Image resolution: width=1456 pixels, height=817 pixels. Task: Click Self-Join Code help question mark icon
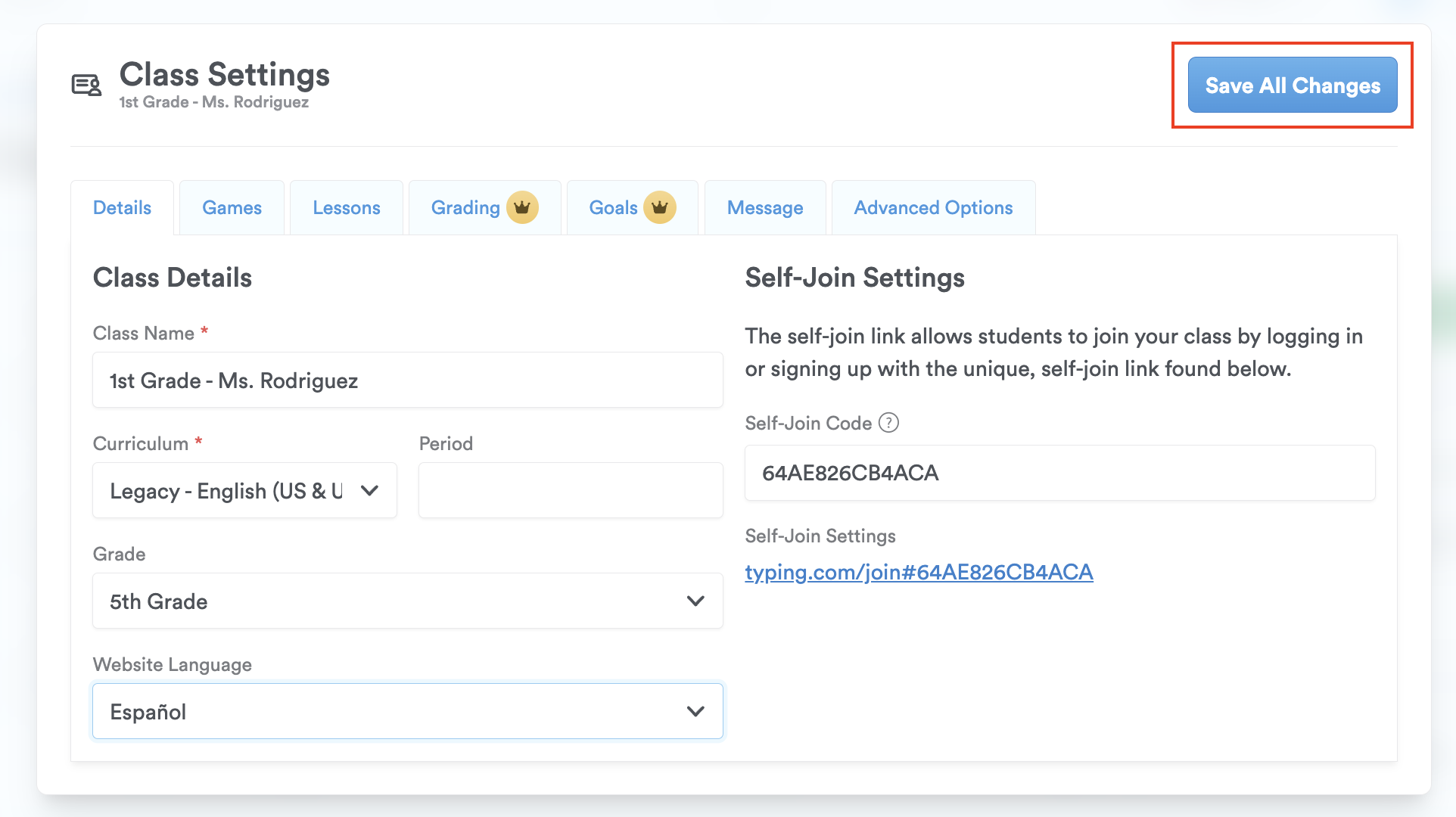(888, 423)
